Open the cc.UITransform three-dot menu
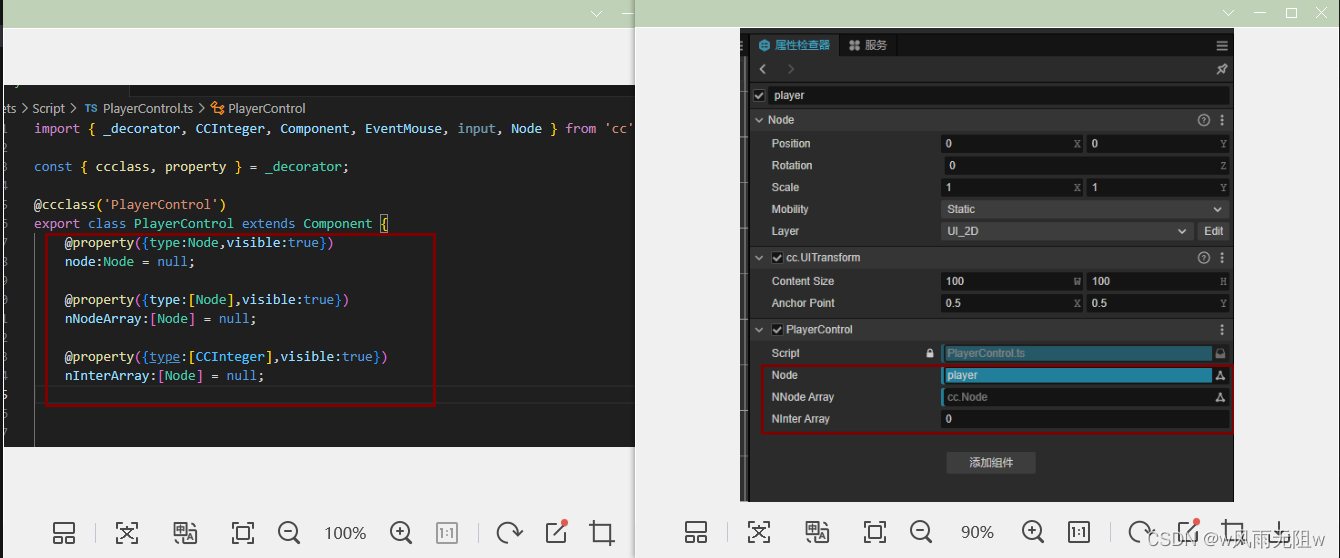1340x558 pixels. click(1222, 258)
